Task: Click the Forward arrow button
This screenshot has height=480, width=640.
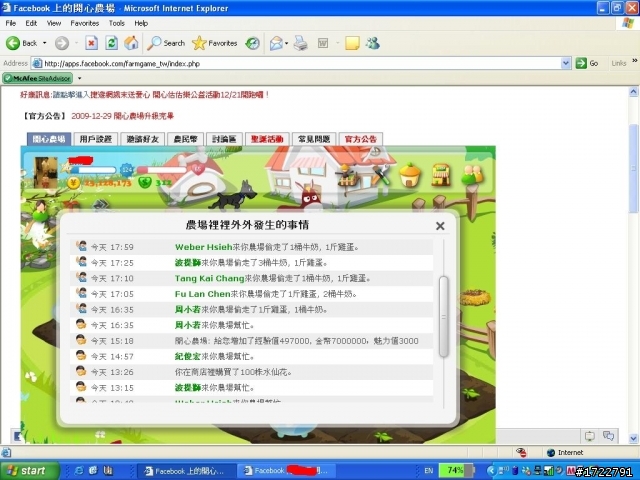Action: click(62, 43)
